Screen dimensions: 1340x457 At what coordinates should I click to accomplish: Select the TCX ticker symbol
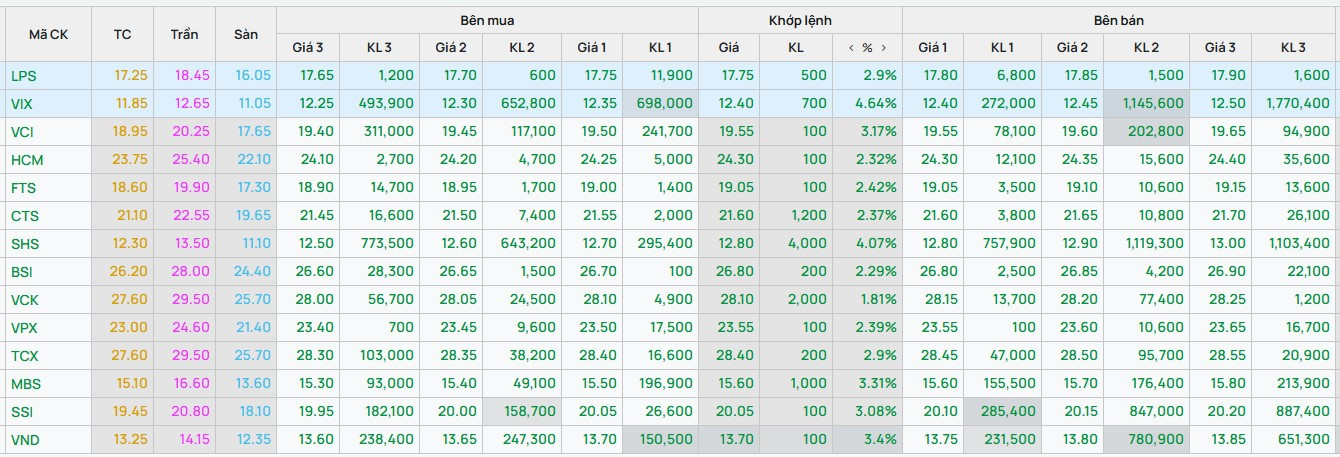click(24, 356)
